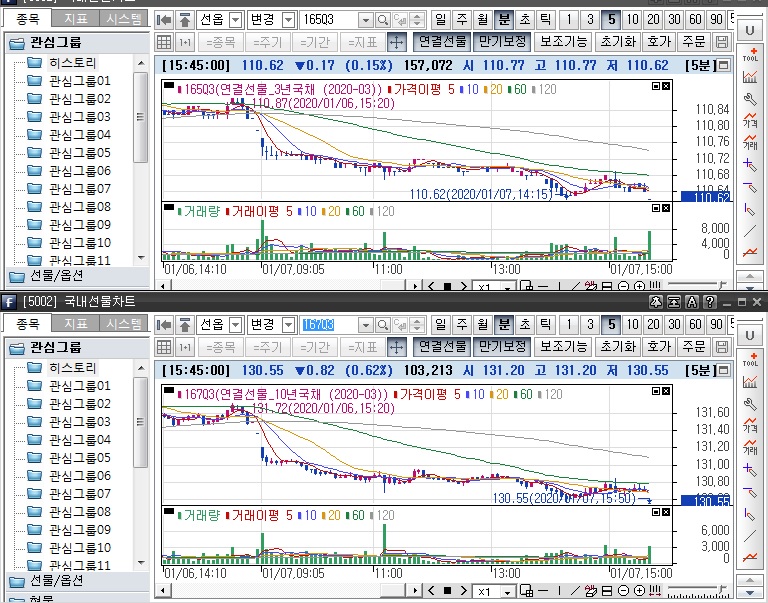This screenshot has width=768, height=603.
Task: Close the price chart pane in upper chart
Action: click(x=667, y=87)
